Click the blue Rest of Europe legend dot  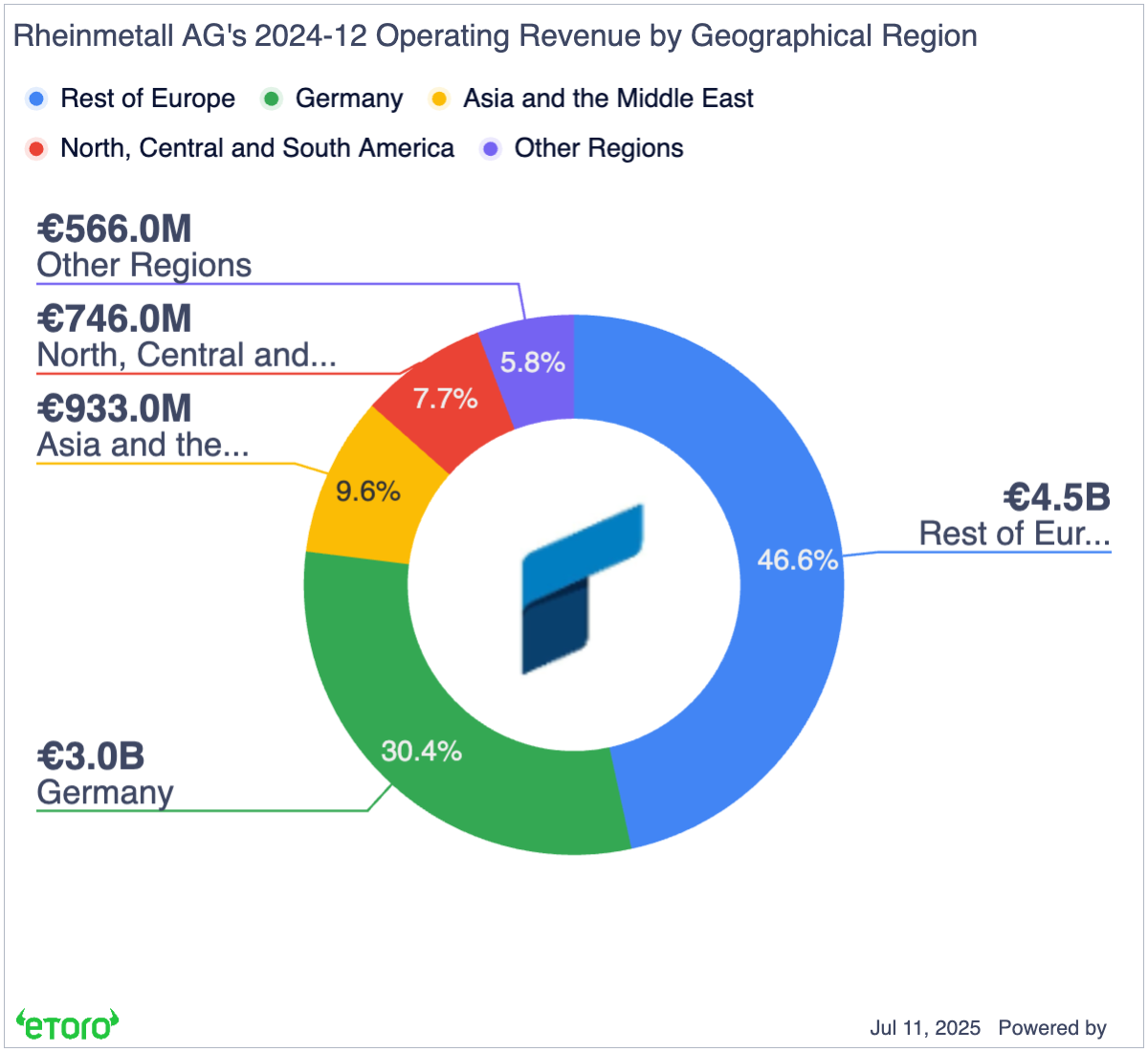click(x=37, y=99)
